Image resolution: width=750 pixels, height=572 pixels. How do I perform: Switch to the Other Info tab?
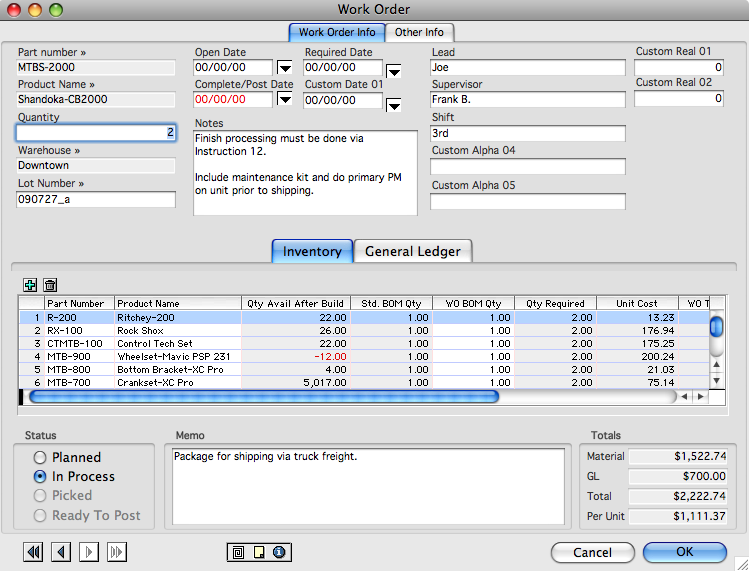point(419,32)
